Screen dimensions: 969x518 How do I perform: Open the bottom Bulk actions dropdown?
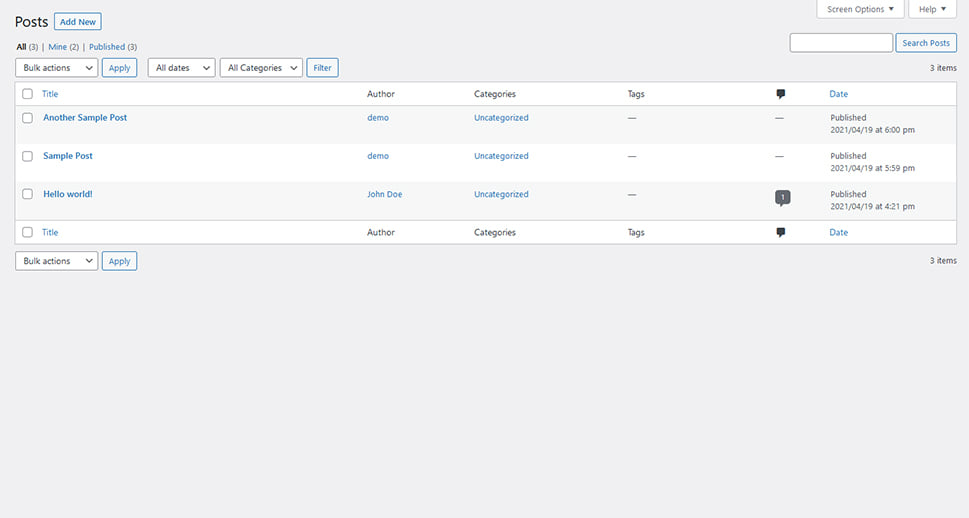(56, 261)
